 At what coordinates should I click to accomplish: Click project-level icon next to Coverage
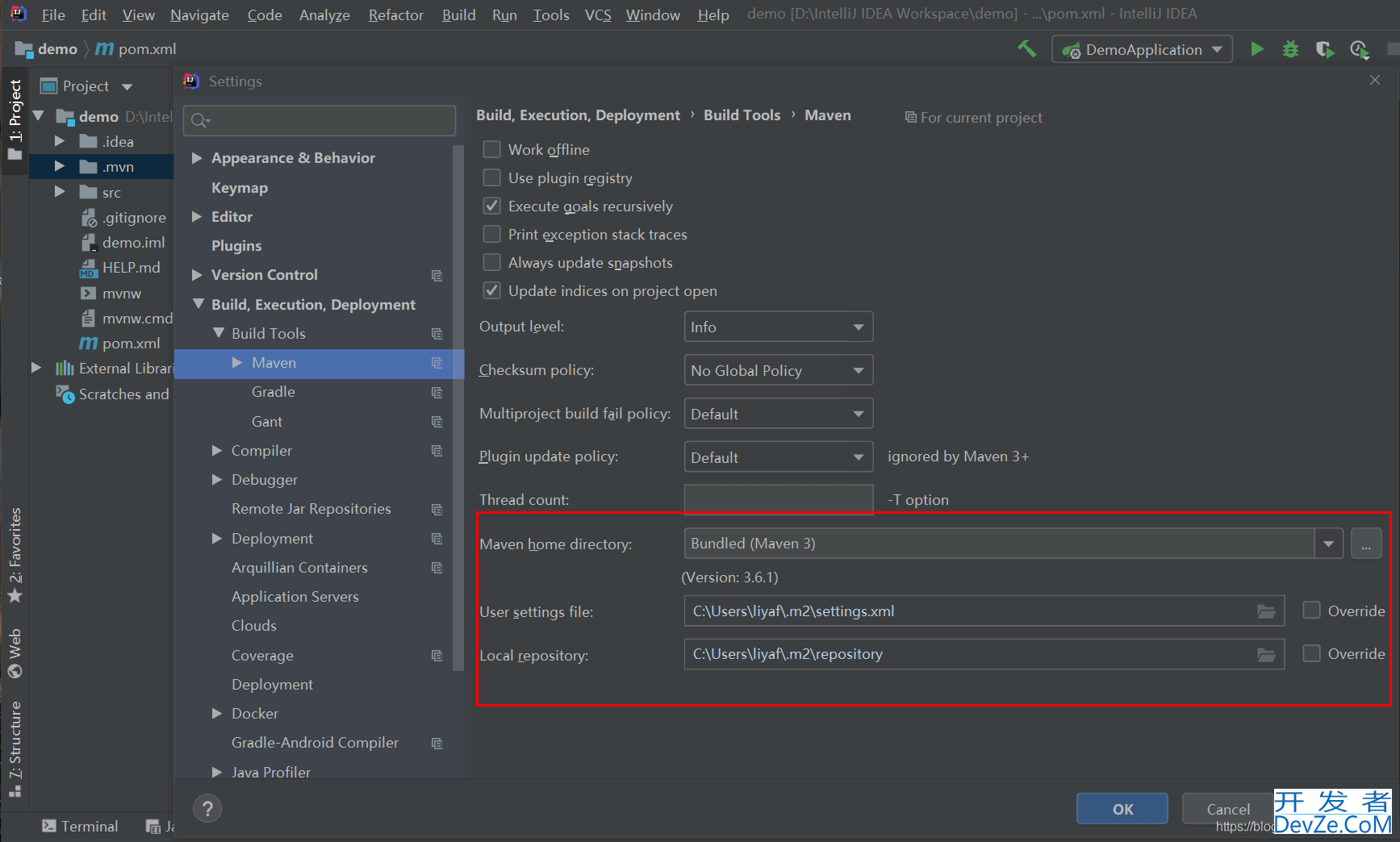437,656
